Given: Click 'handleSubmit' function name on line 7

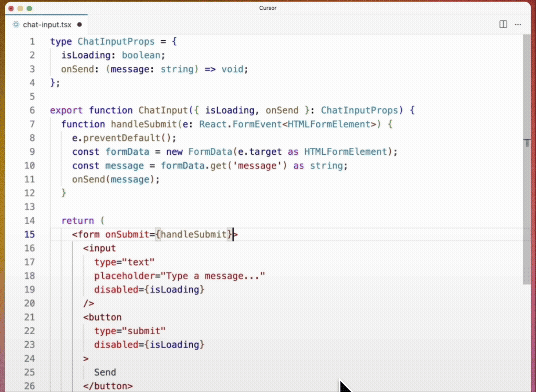Looking at the screenshot, I should tap(144, 124).
